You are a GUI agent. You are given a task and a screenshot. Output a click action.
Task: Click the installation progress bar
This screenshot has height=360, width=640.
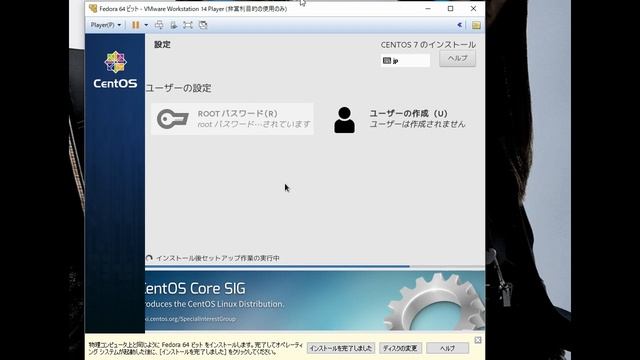click(315, 266)
